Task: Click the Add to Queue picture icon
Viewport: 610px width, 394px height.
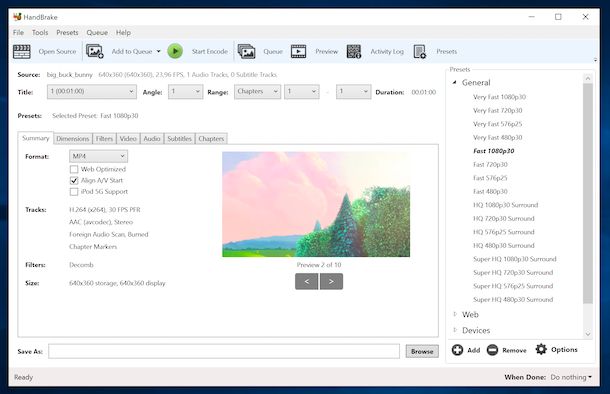Action: point(95,51)
